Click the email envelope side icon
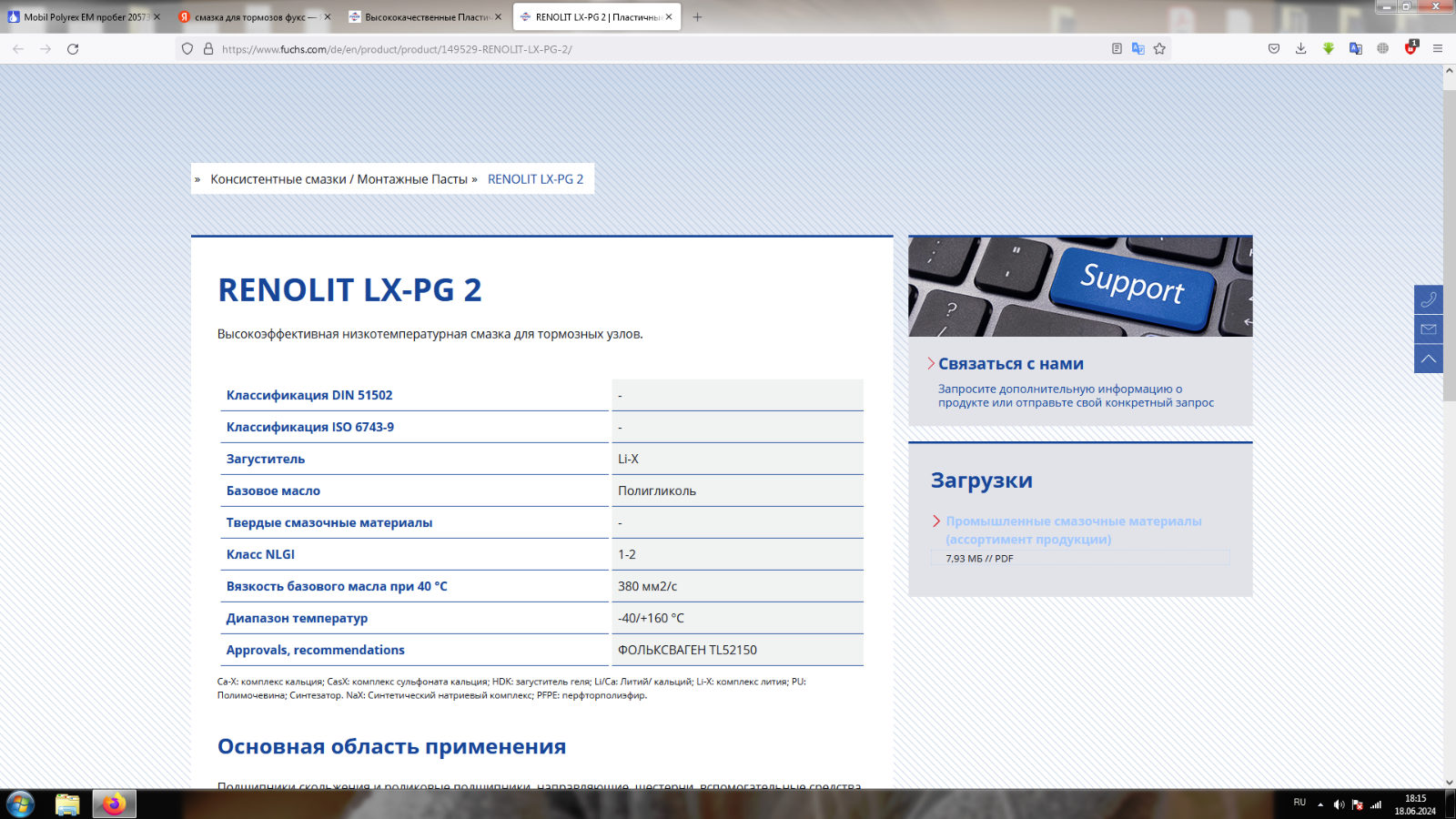 (x=1429, y=329)
